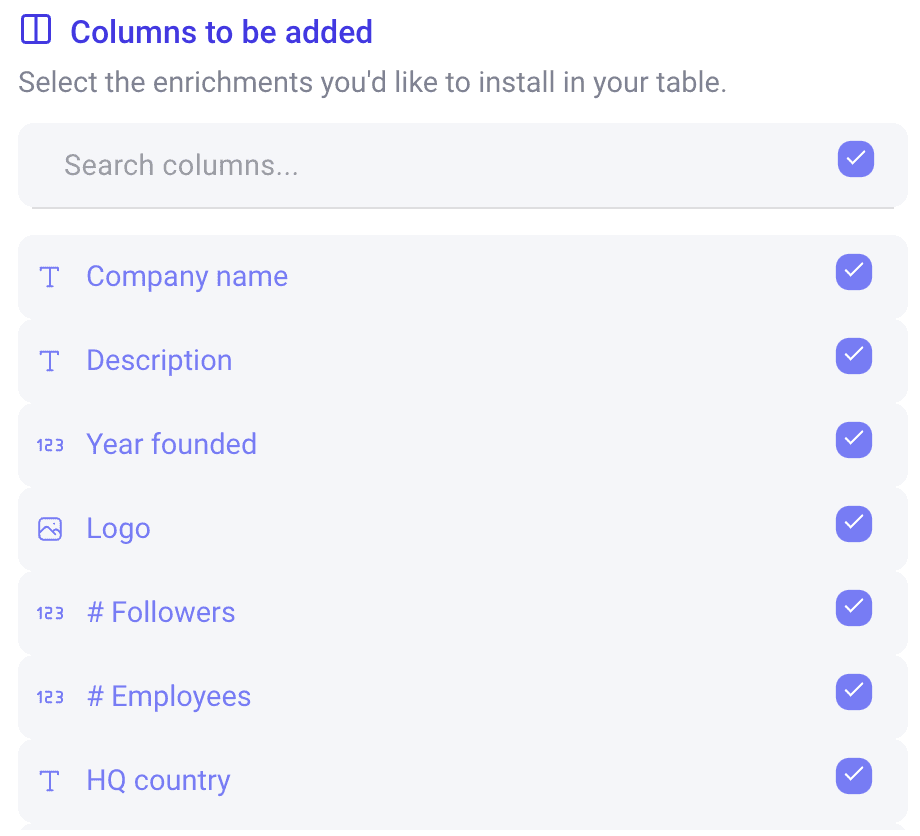Uncheck the # Employees checkbox
Screen dimensions: 920x836
(854, 692)
